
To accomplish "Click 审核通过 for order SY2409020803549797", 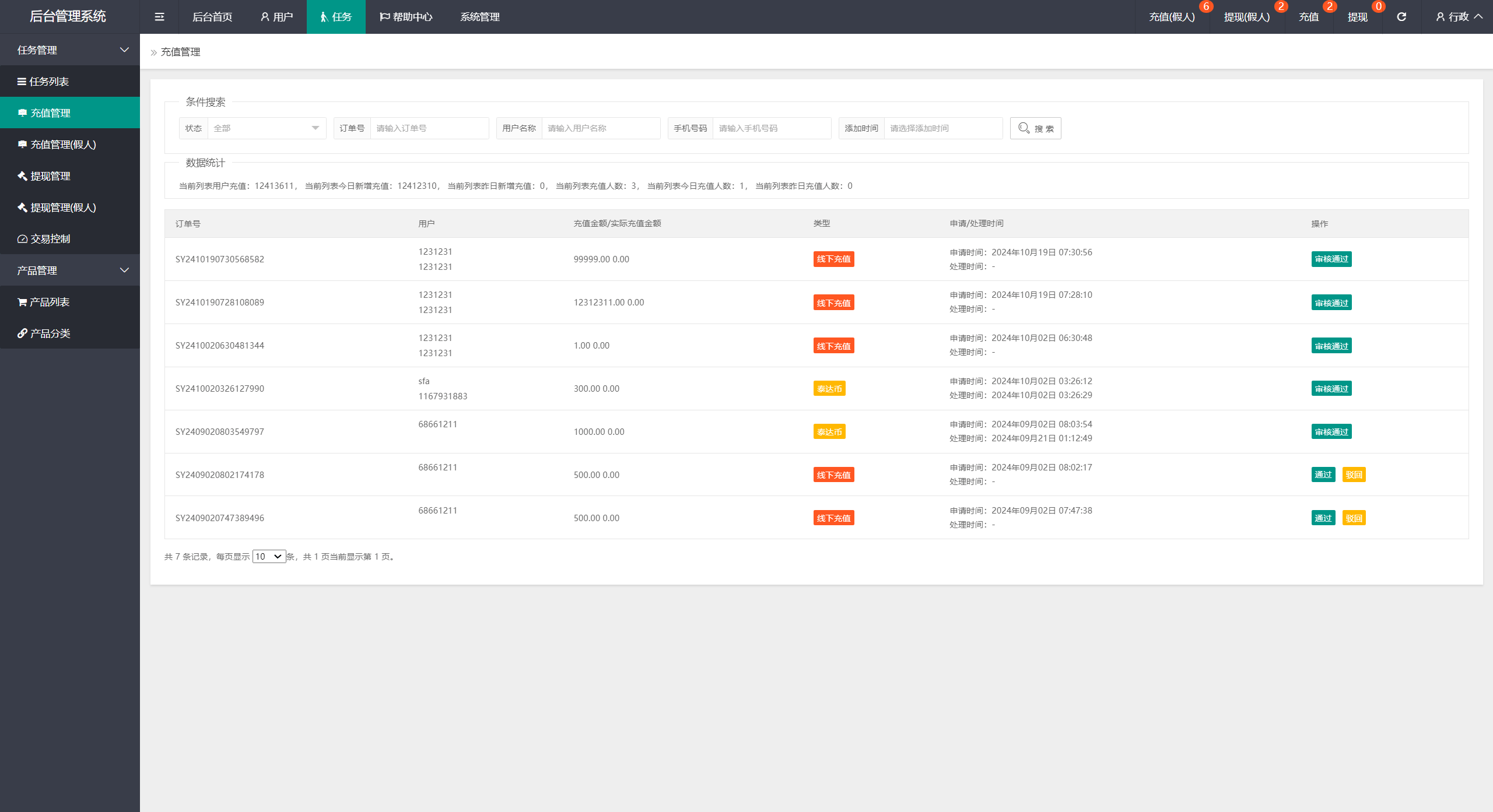I will click(x=1331, y=432).
